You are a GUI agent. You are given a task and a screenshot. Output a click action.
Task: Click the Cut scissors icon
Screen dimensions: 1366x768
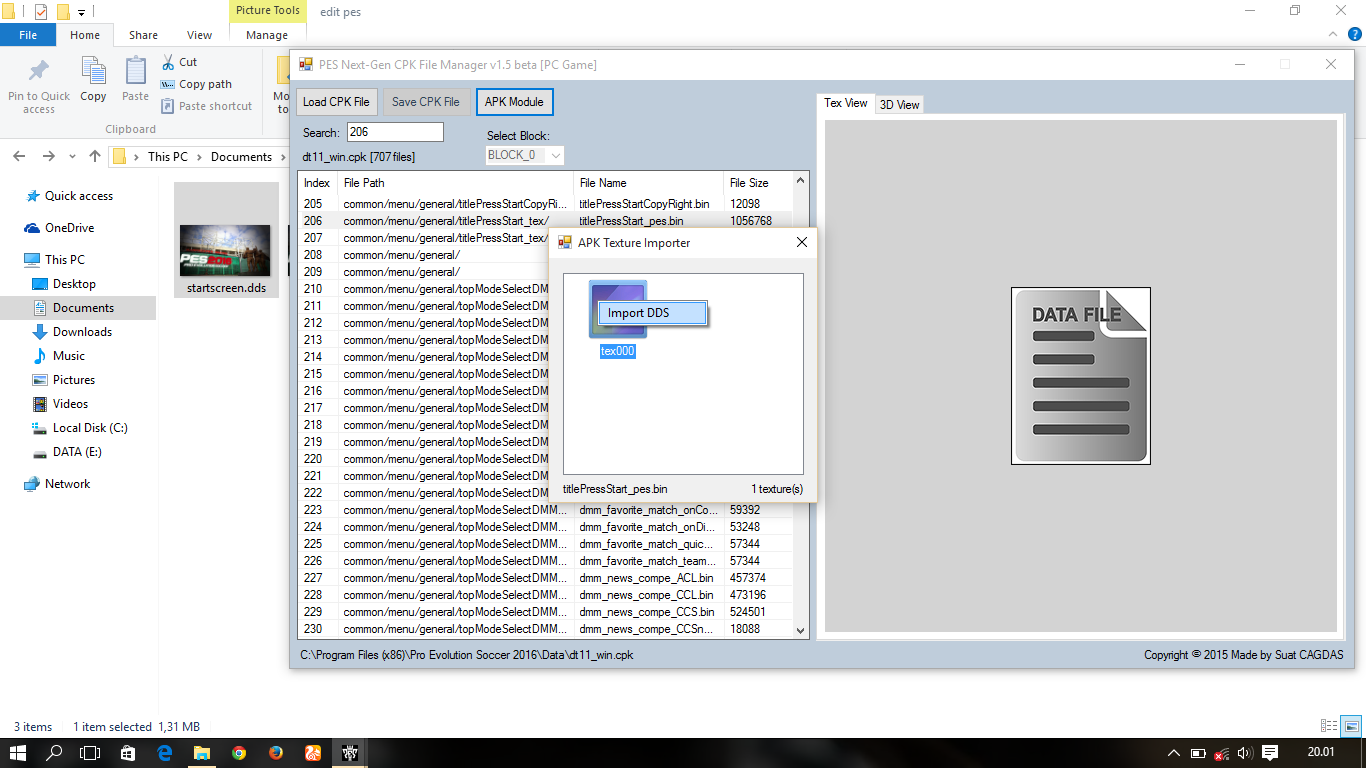click(x=167, y=62)
